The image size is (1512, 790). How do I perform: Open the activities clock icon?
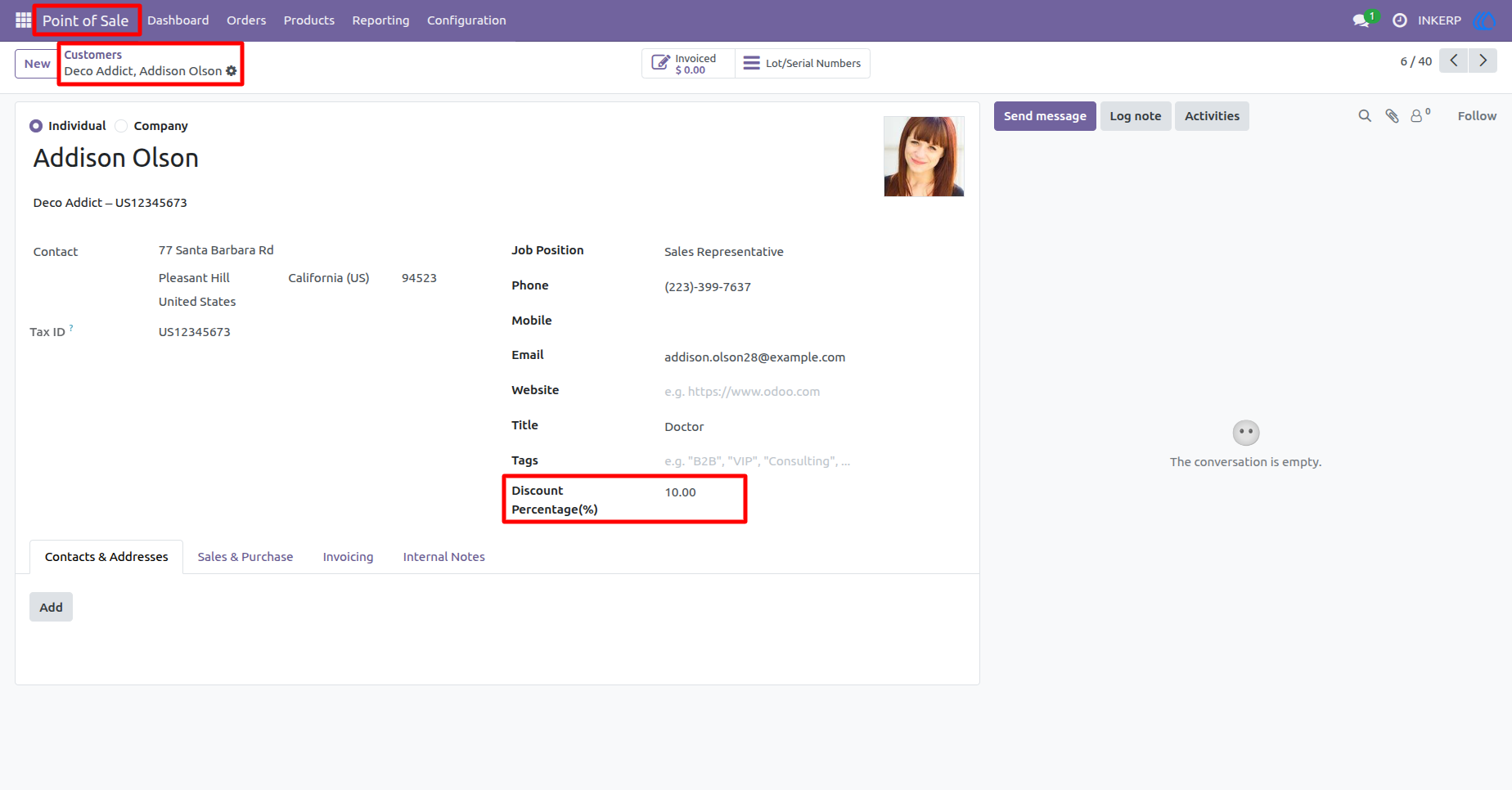tap(1400, 20)
